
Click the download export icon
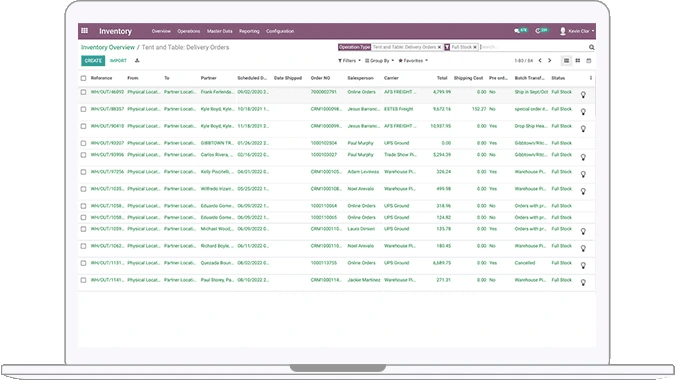click(x=137, y=61)
